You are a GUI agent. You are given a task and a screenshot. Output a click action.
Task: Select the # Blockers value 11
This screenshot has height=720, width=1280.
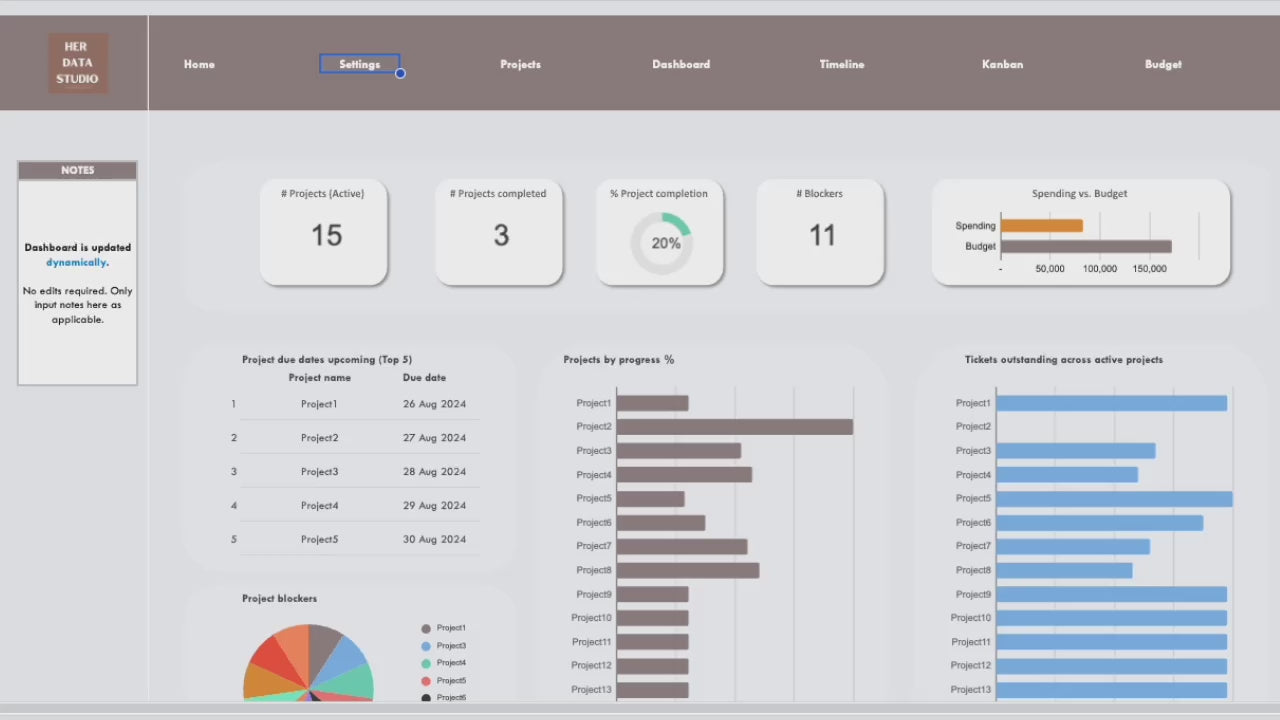click(821, 235)
